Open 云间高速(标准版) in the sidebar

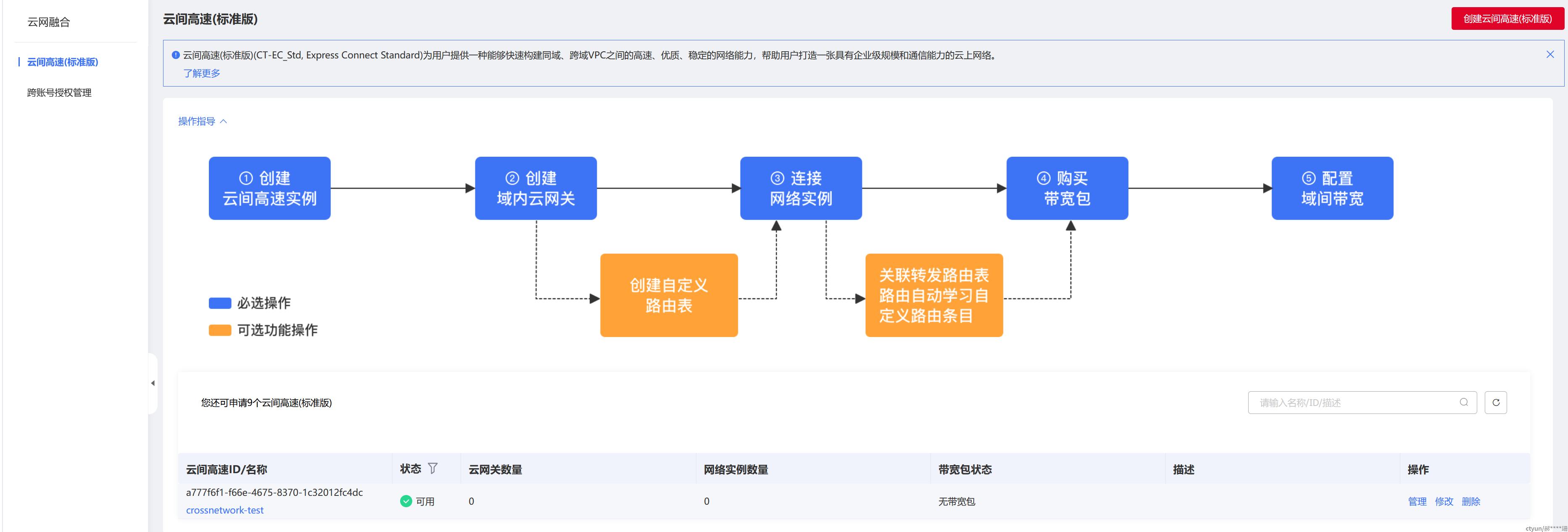tap(63, 62)
